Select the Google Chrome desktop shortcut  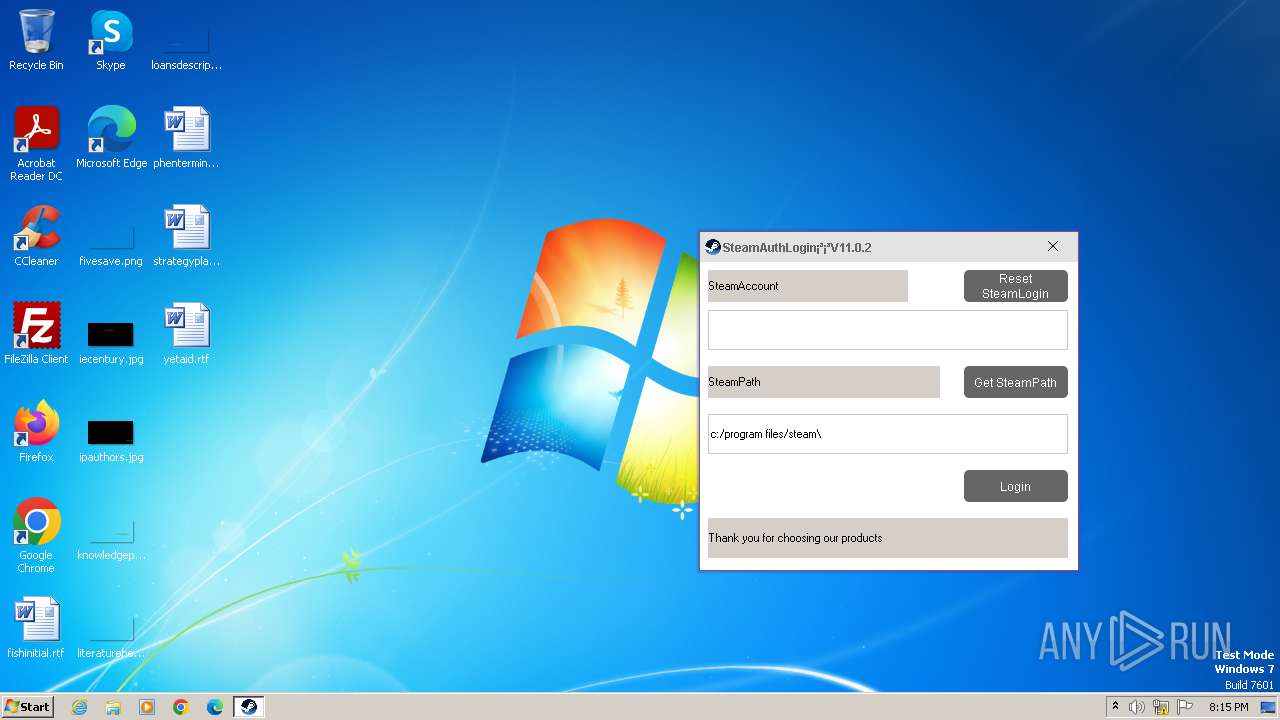click(x=36, y=537)
